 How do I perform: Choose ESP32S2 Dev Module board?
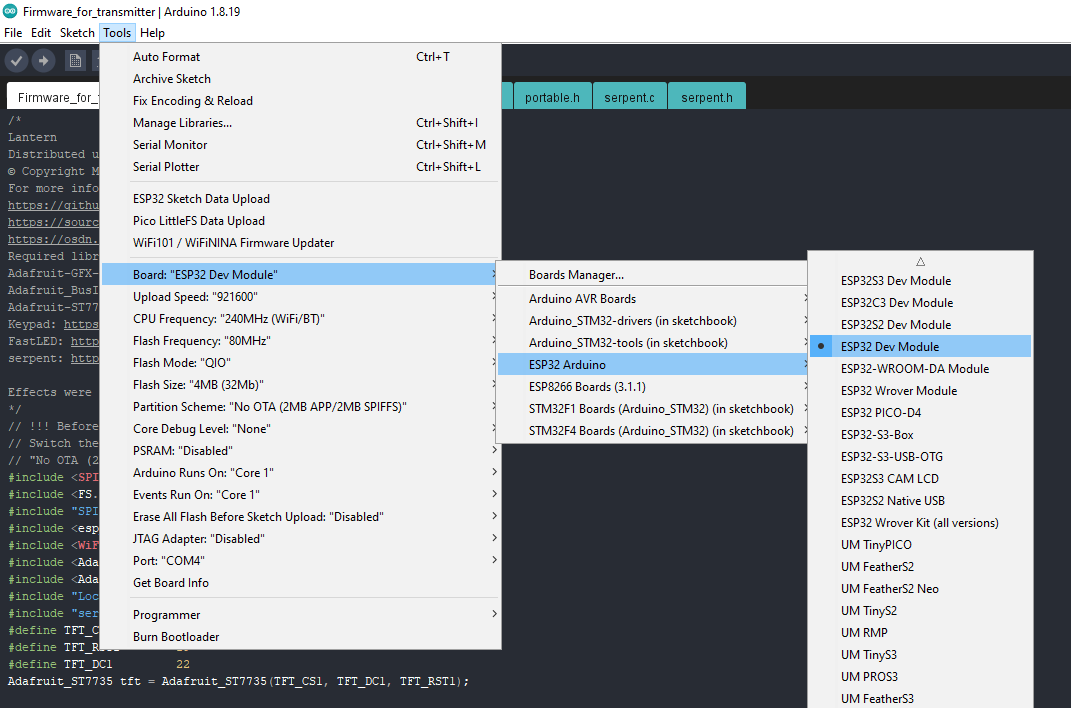[x=920, y=324]
